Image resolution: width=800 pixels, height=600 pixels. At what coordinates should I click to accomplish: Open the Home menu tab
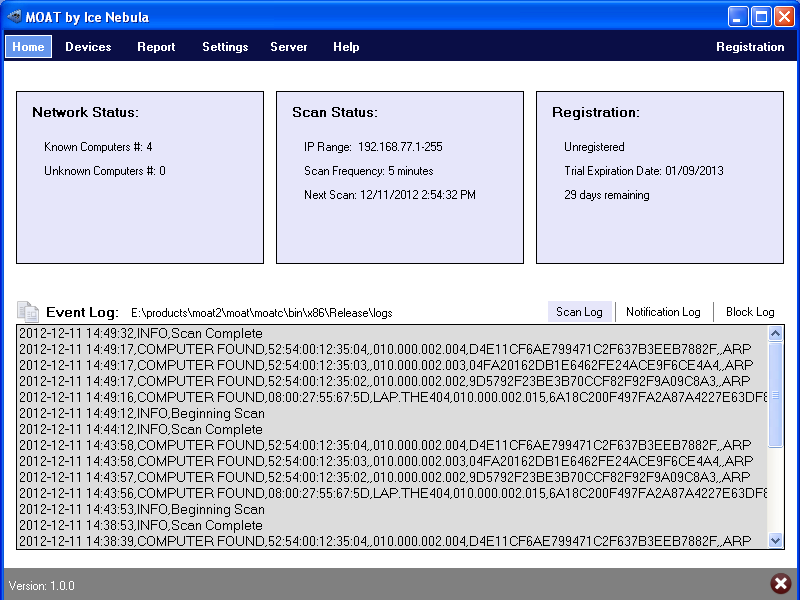(x=29, y=46)
